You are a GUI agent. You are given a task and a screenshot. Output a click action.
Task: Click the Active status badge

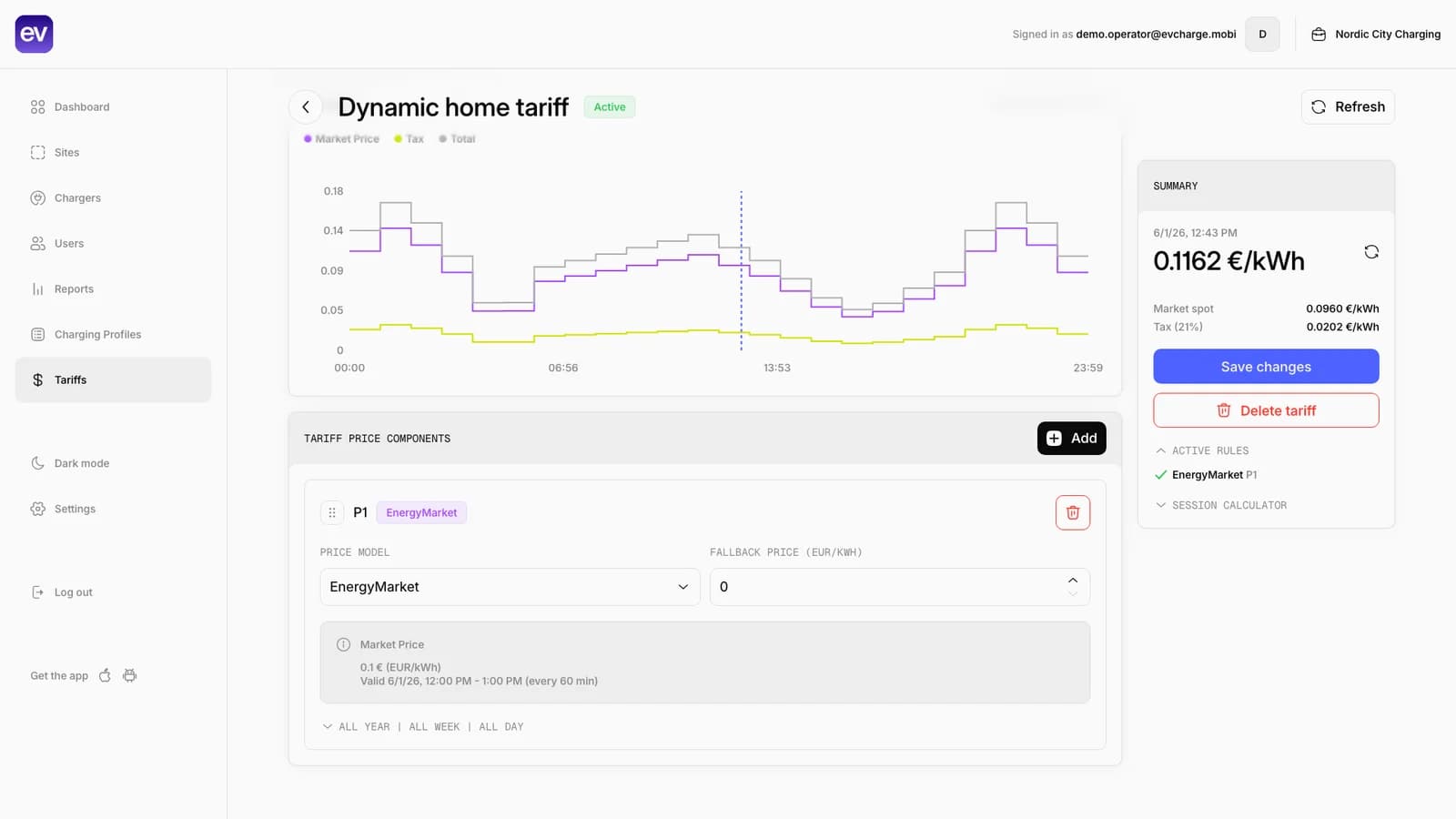tap(610, 106)
